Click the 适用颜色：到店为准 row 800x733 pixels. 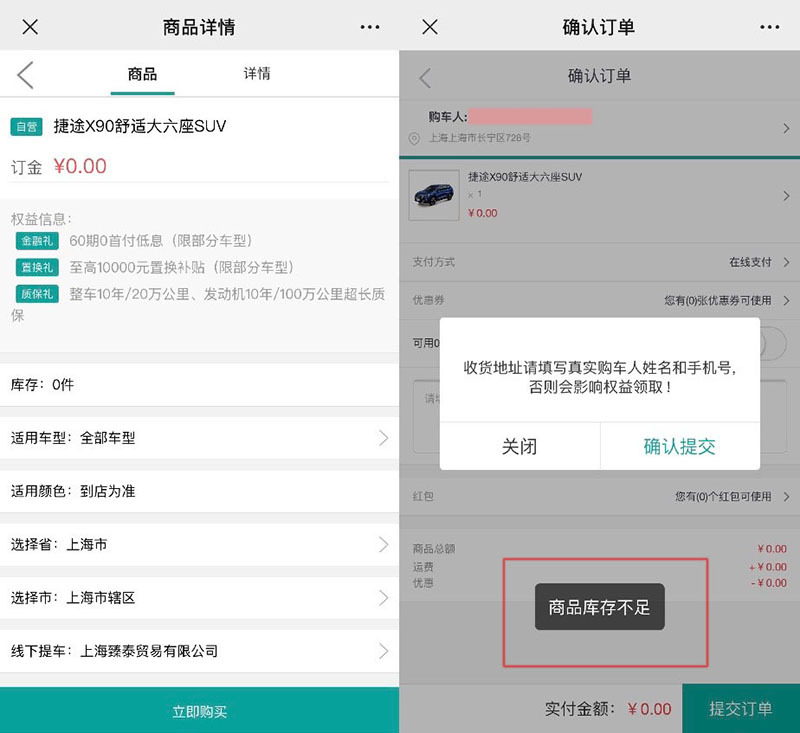[x=199, y=491]
